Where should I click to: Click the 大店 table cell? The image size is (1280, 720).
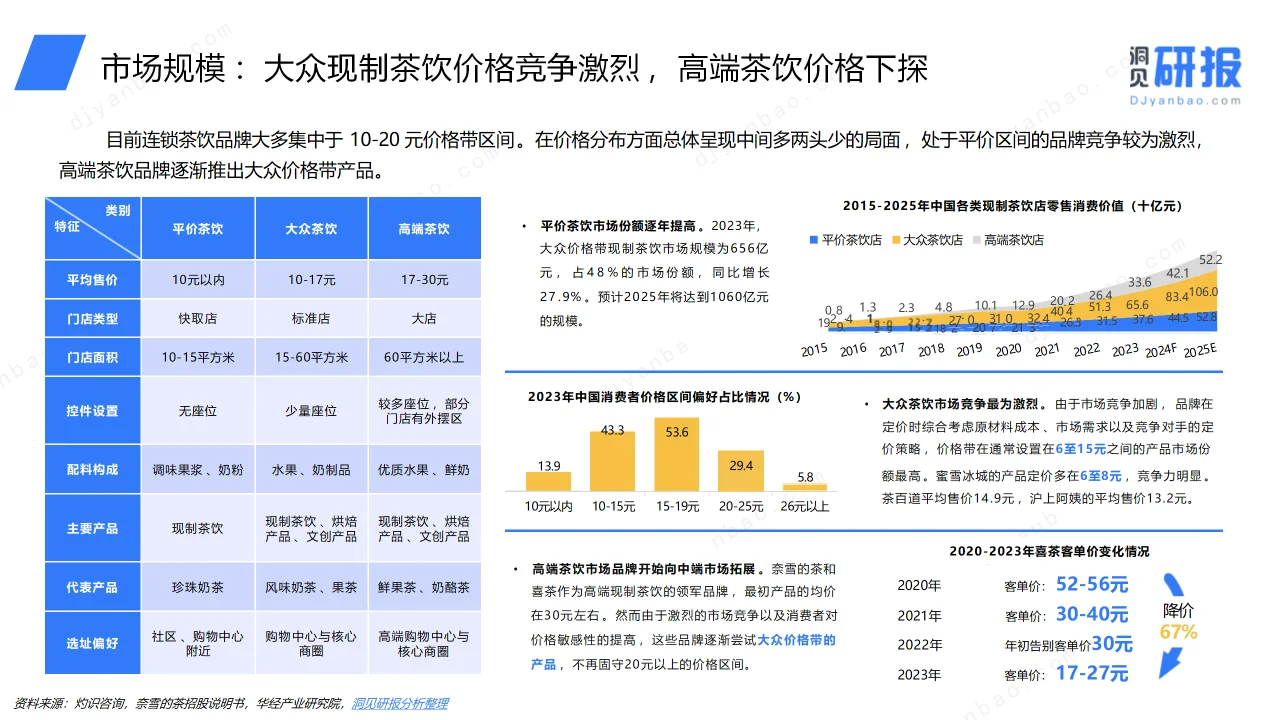click(424, 319)
